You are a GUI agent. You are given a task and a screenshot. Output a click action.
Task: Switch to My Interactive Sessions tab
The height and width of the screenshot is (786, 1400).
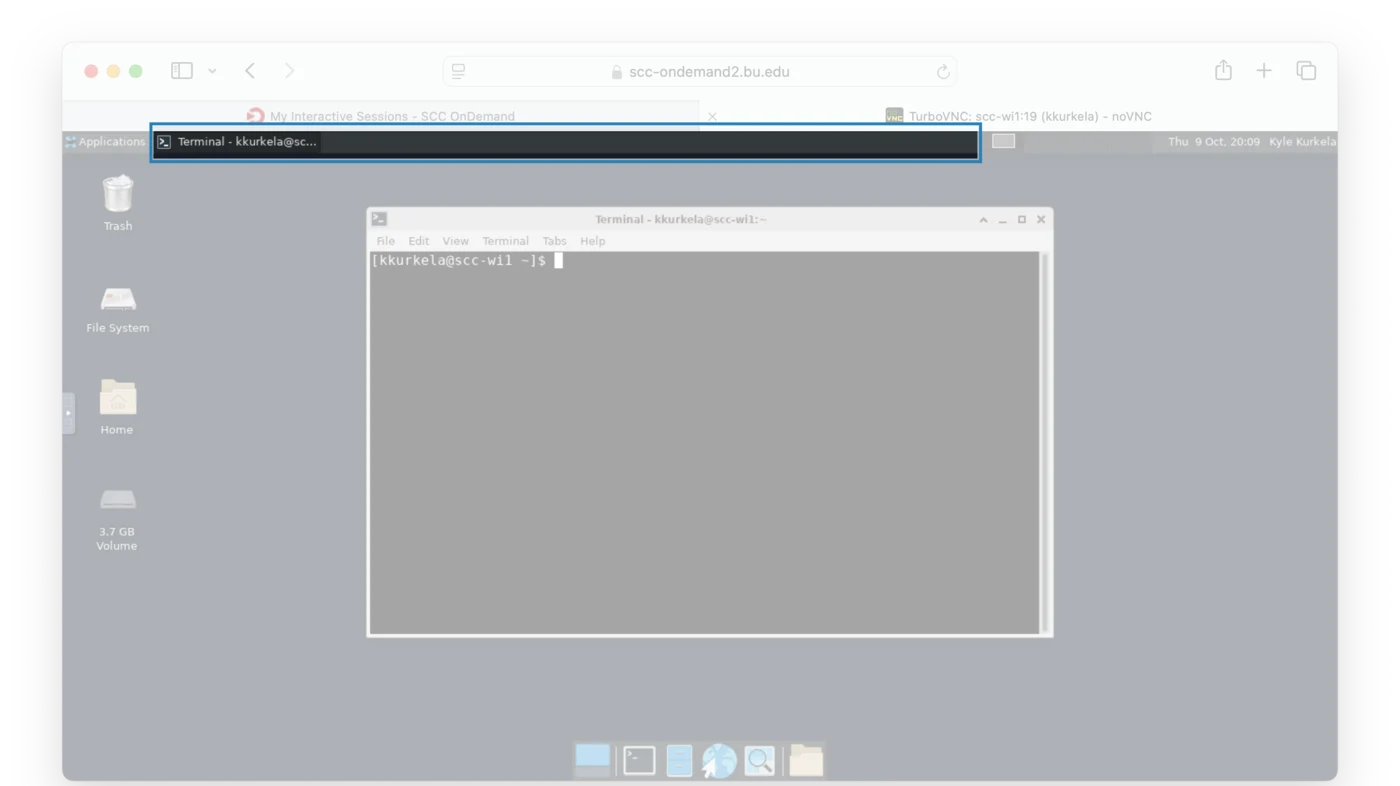[381, 116]
